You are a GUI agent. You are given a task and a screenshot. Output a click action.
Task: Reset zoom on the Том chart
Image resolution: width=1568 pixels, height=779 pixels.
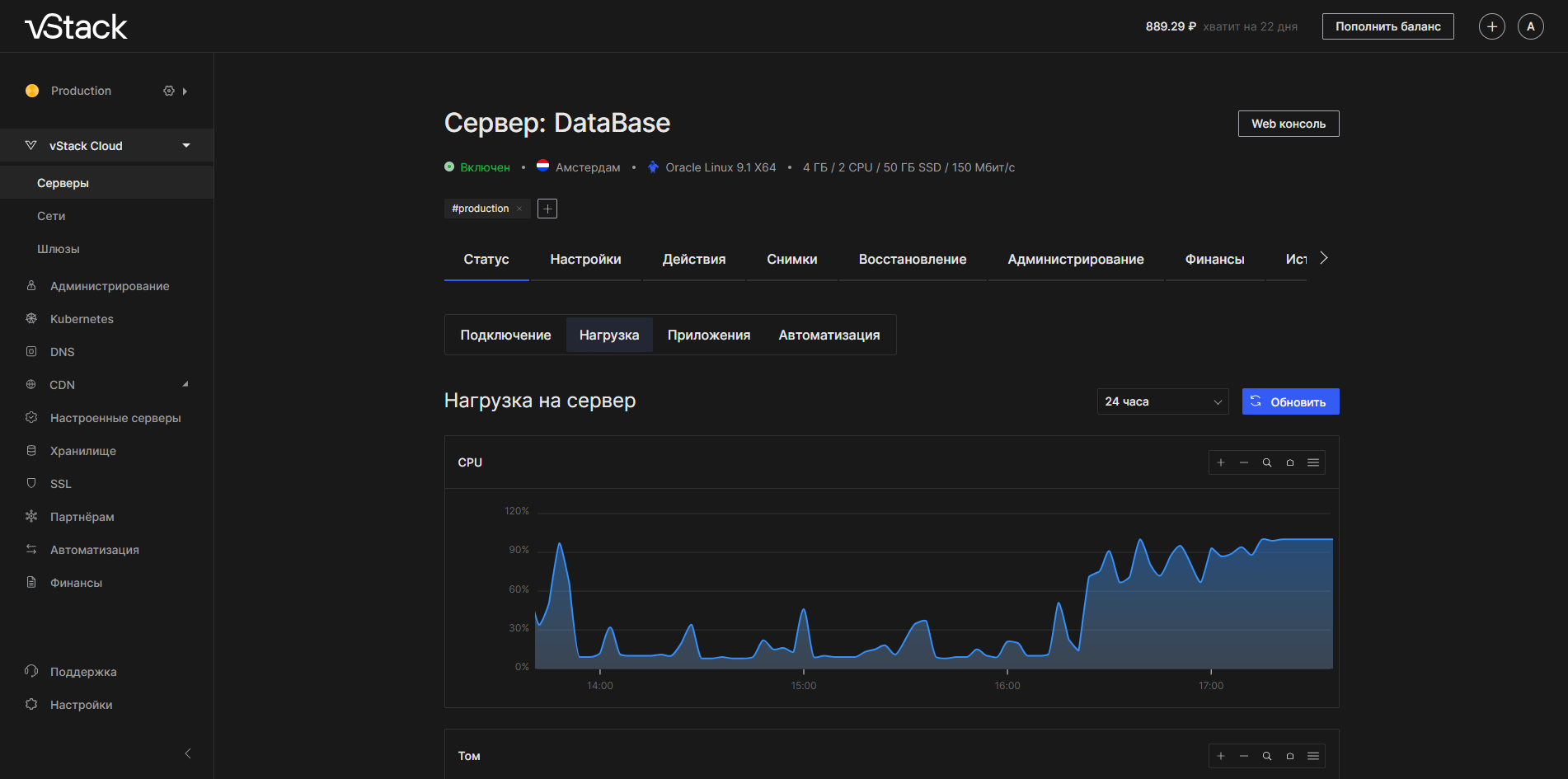tap(1290, 756)
